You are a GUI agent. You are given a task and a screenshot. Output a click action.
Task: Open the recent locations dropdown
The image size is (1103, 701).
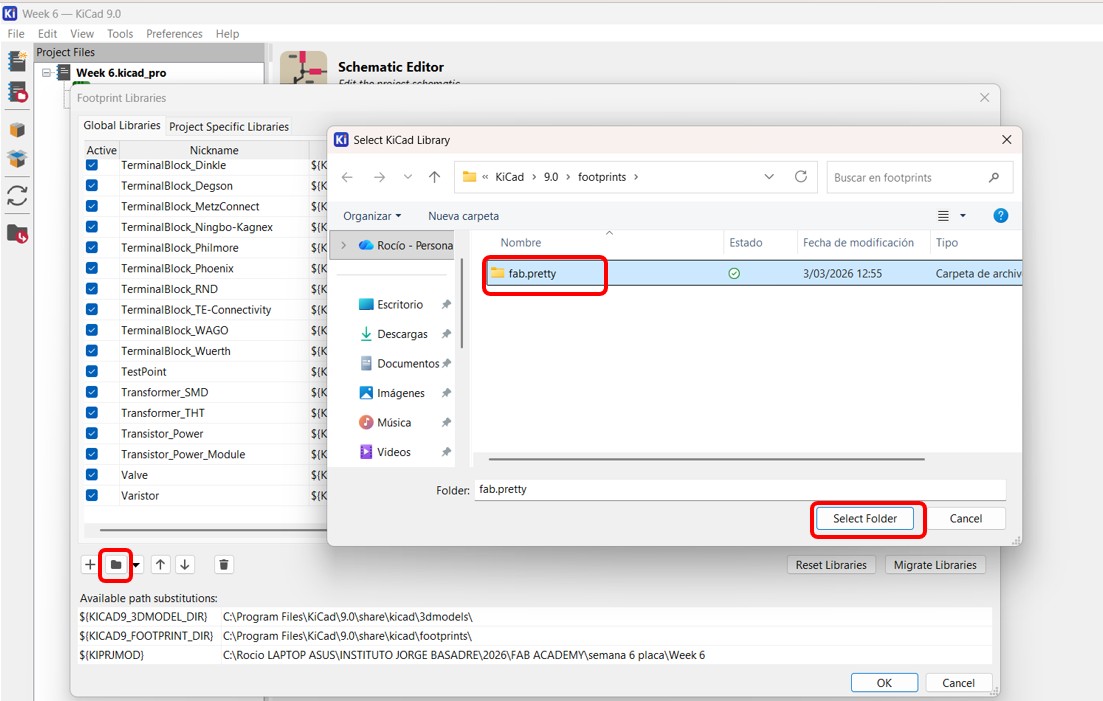(408, 177)
